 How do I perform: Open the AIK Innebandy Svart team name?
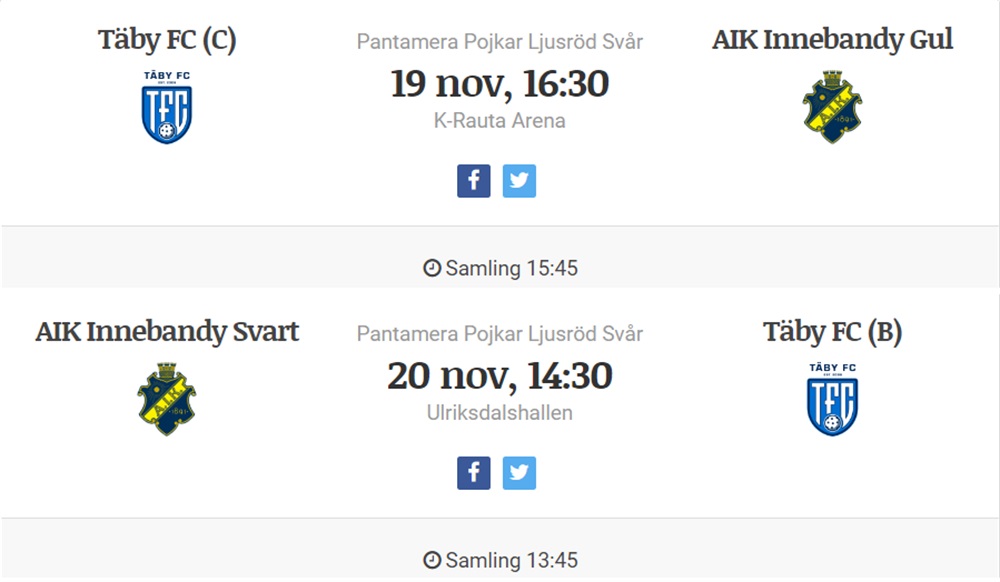(167, 331)
